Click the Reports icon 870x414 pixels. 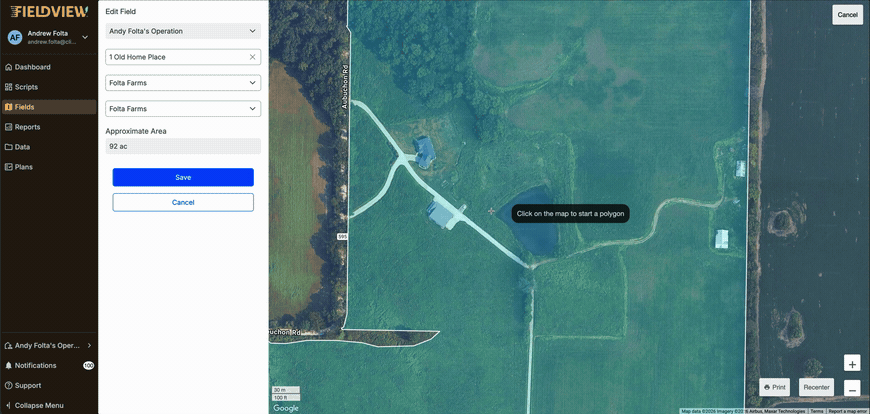tap(8, 127)
